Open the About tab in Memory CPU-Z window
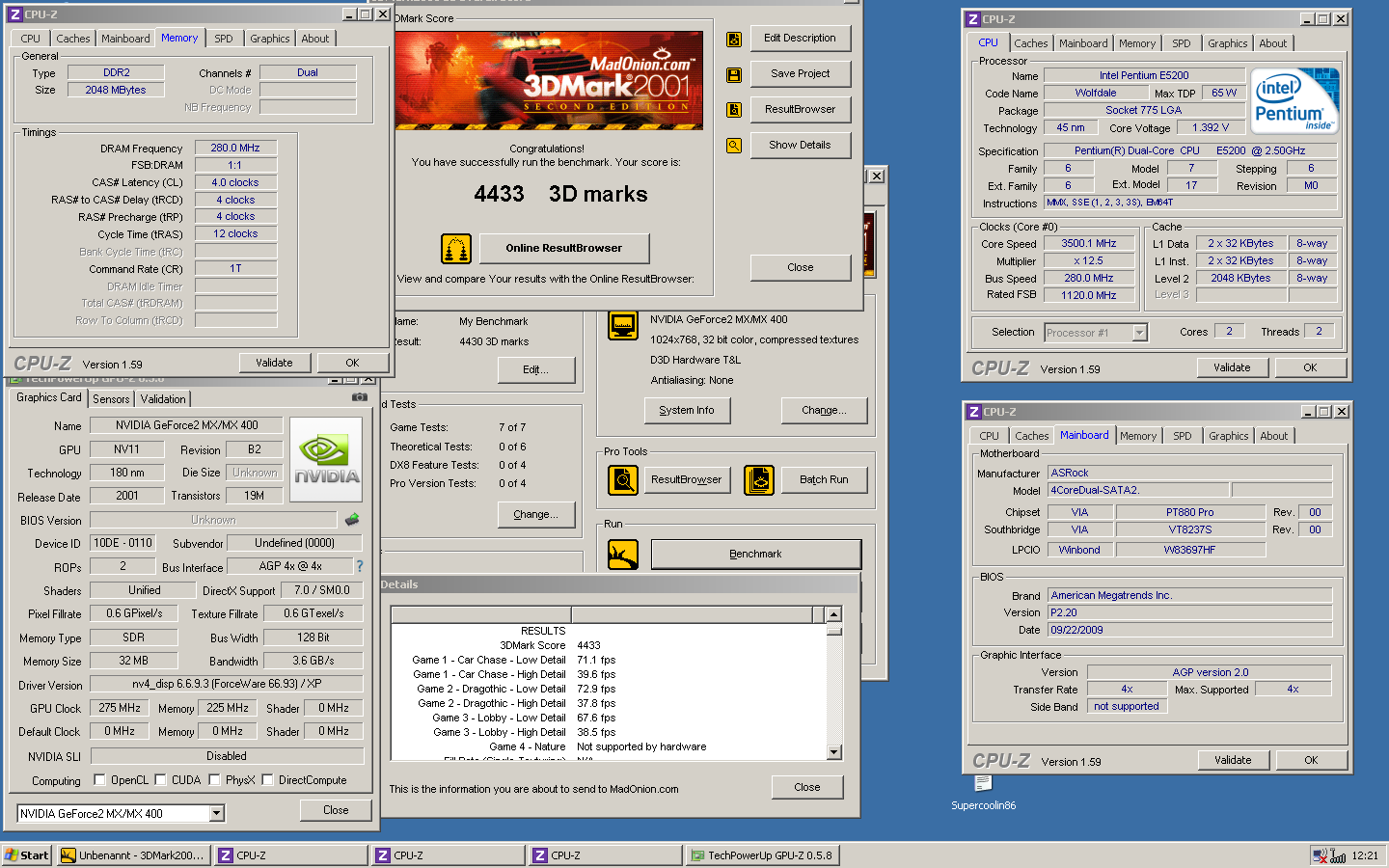Screen dimensions: 1389x868 [315, 39]
